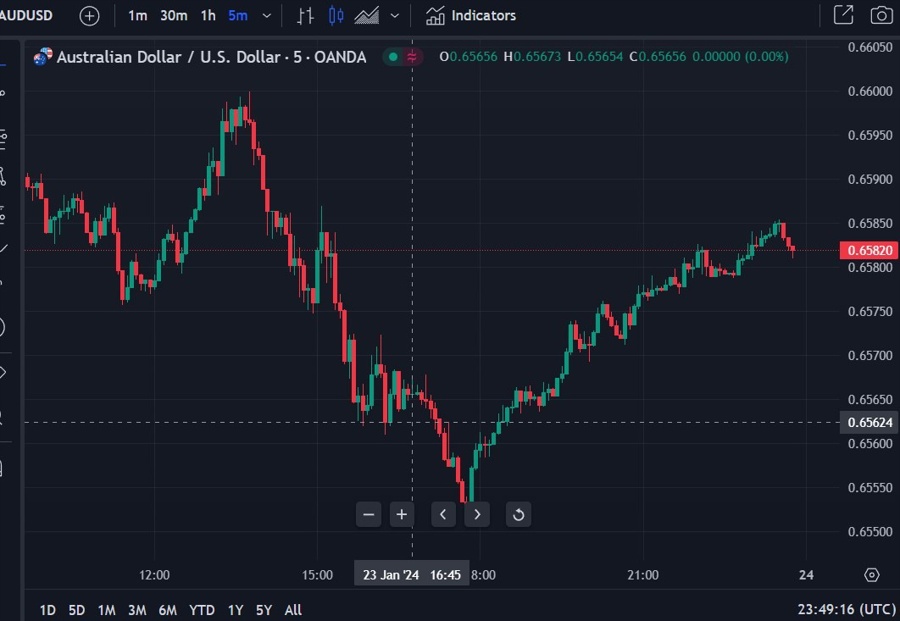900x621 pixels.
Task: Click the 15:00 time axis label
Action: click(x=317, y=575)
